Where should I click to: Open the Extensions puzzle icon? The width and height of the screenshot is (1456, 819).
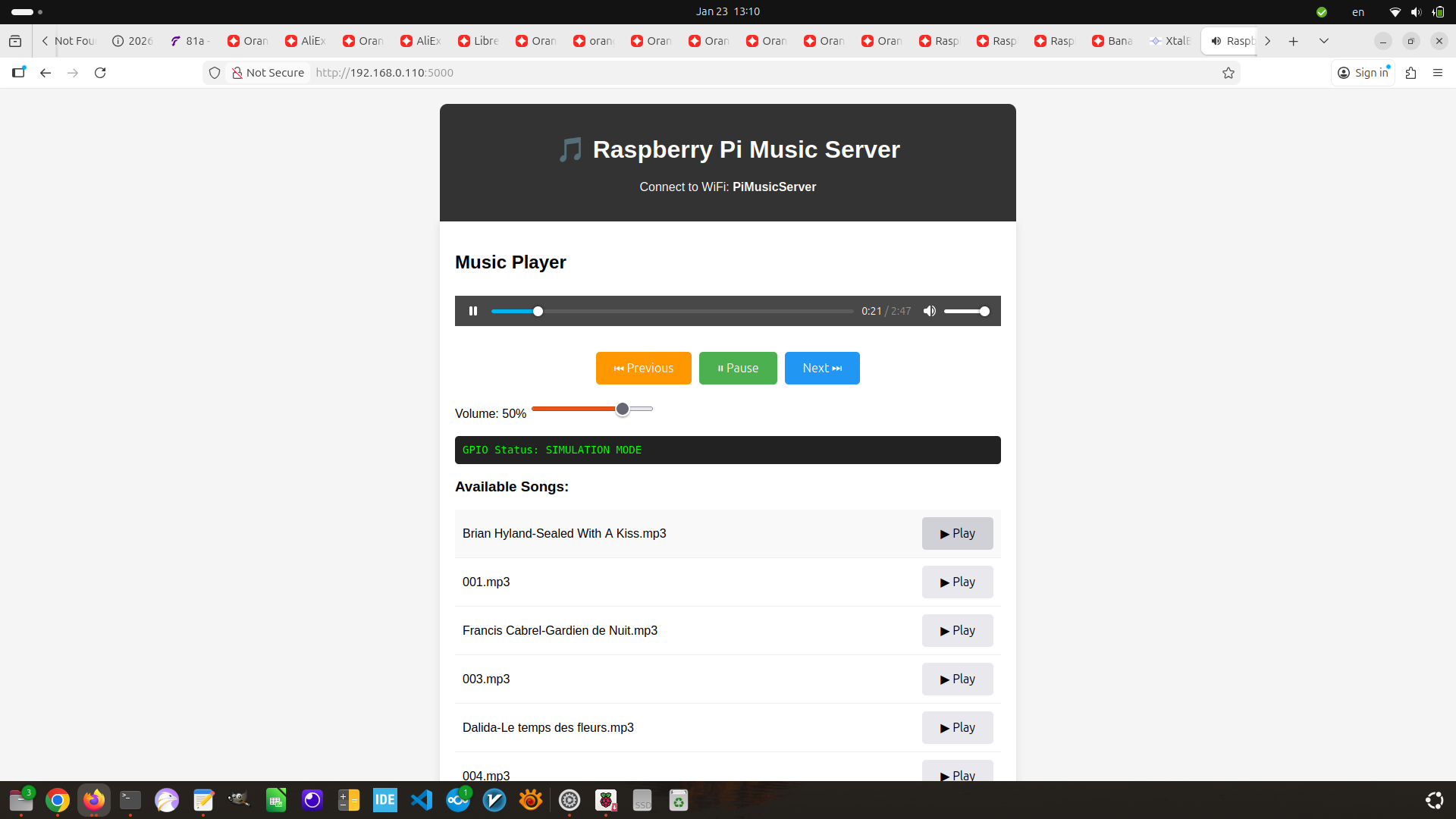point(1410,73)
